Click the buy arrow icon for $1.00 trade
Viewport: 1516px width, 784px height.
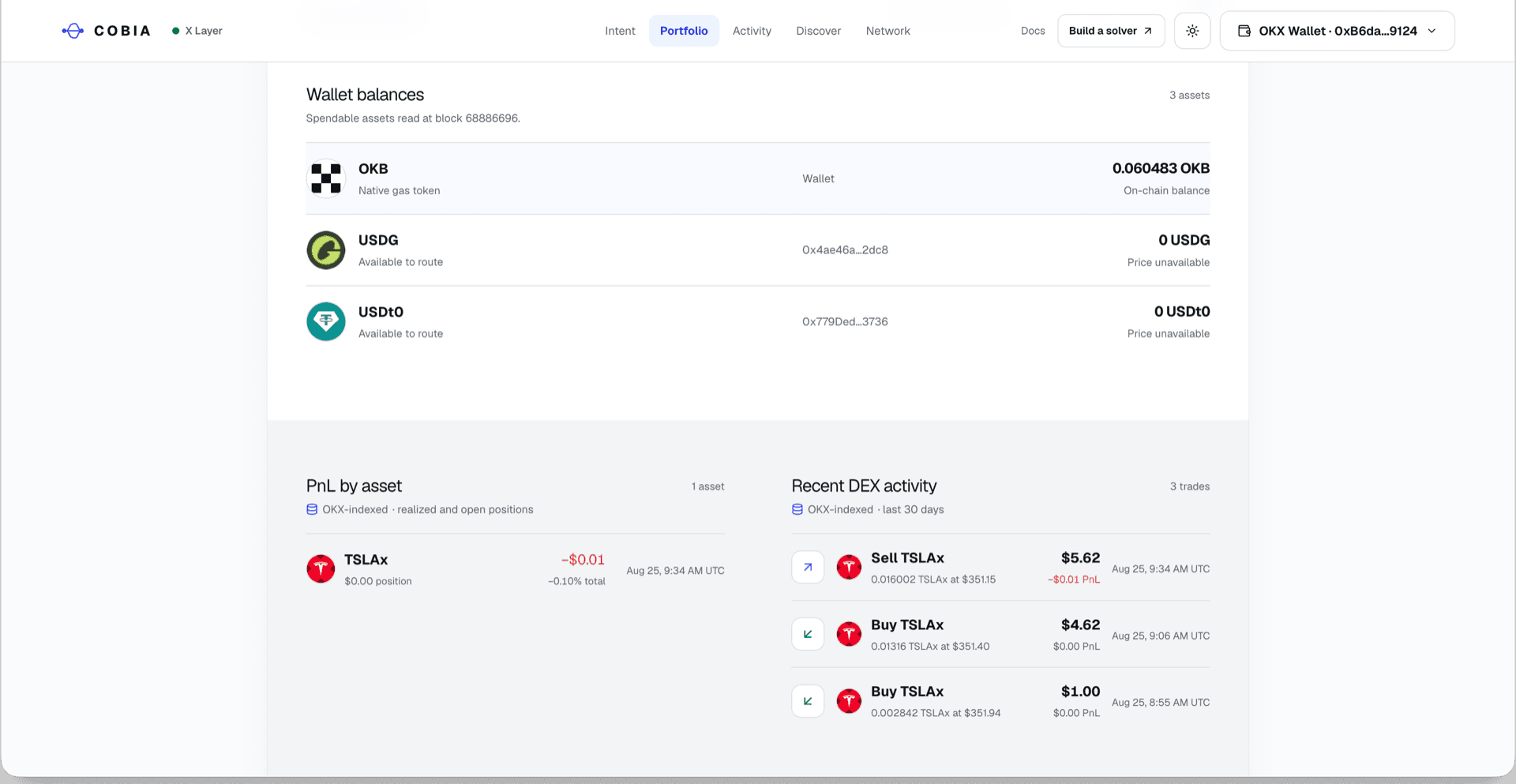coord(808,701)
